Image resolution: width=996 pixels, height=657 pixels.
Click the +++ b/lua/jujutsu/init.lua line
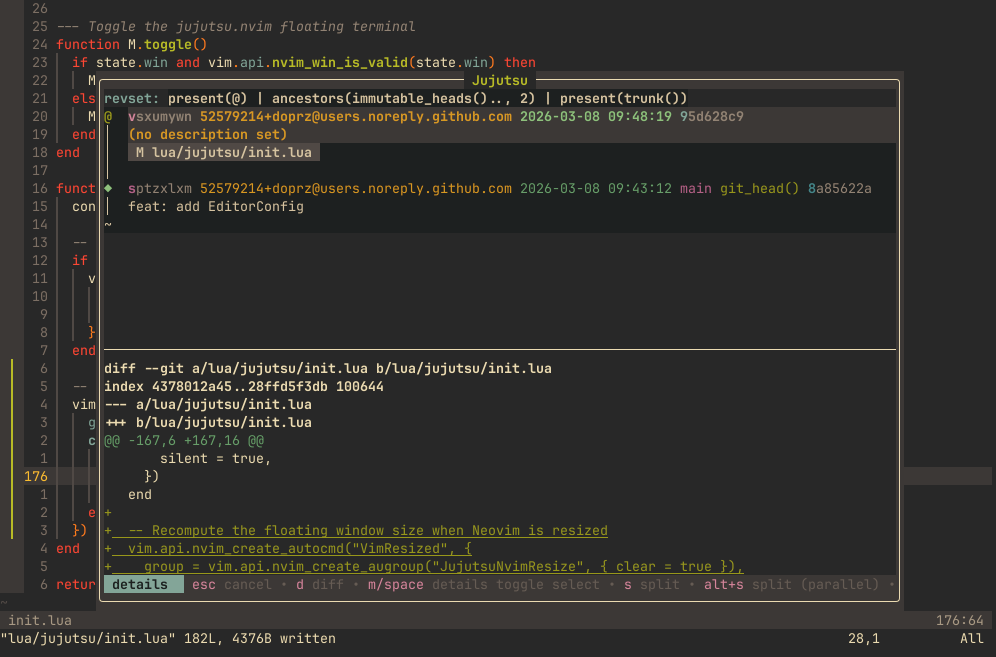(x=208, y=423)
